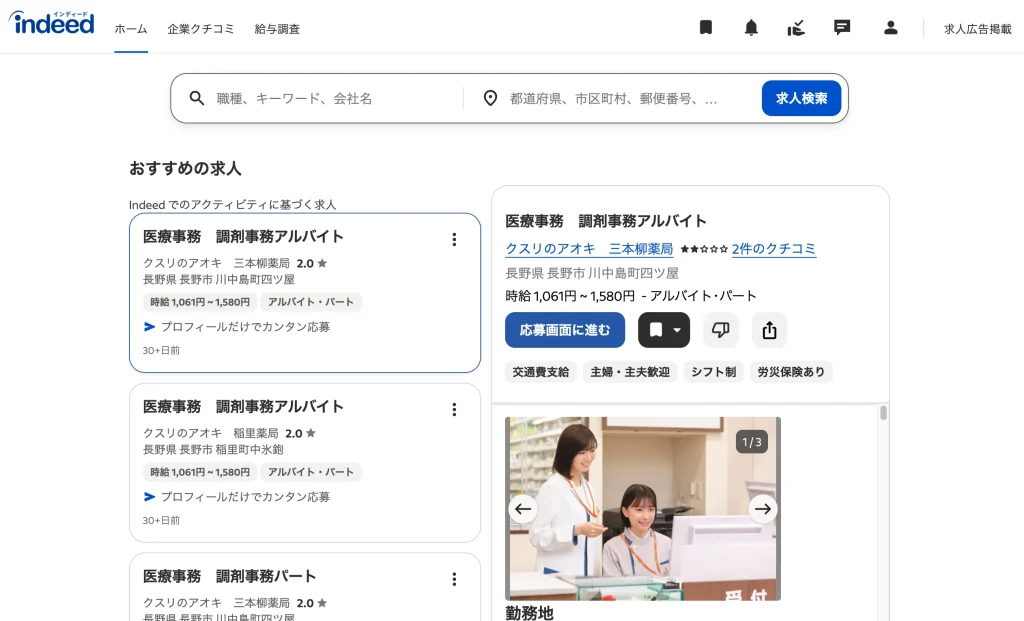Switch to the 給与調査 tab
1024x621 pixels.
point(277,29)
